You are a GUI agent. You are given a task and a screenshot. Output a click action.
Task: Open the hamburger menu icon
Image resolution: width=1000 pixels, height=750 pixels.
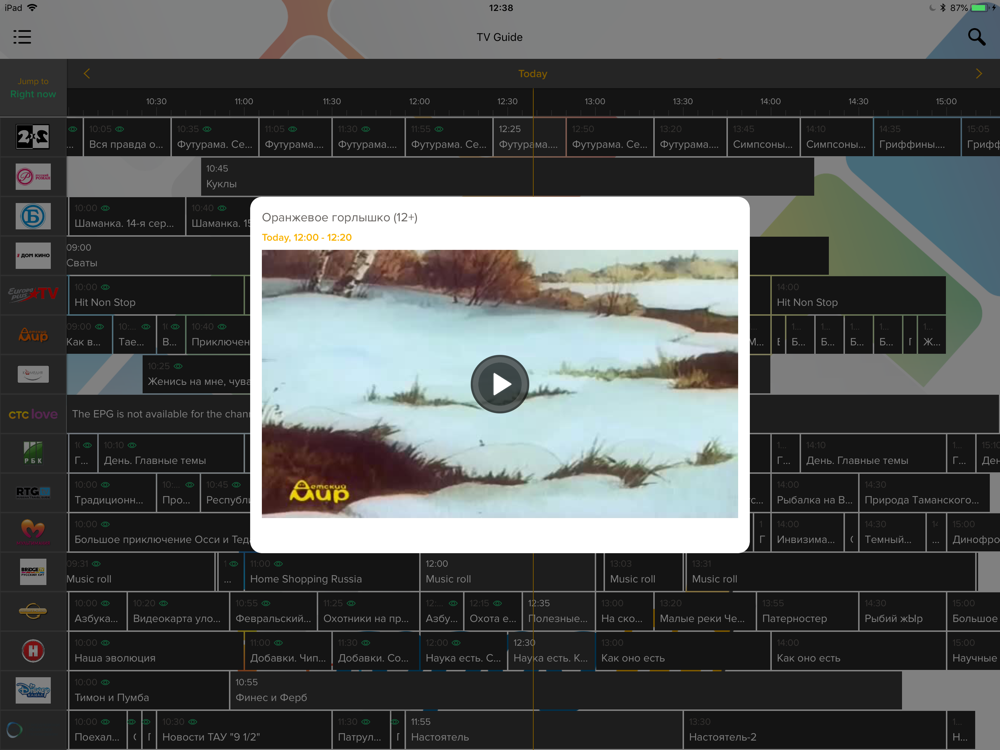coord(22,37)
